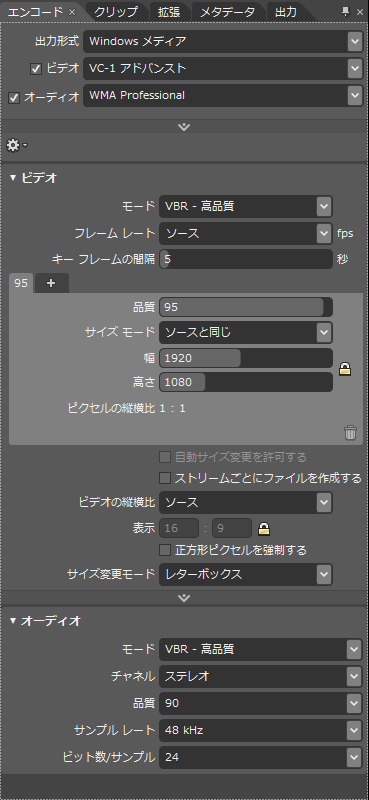This screenshot has height=800, width=369.
Task: Open the audio 品質 90 dropdown
Action: pos(261,704)
